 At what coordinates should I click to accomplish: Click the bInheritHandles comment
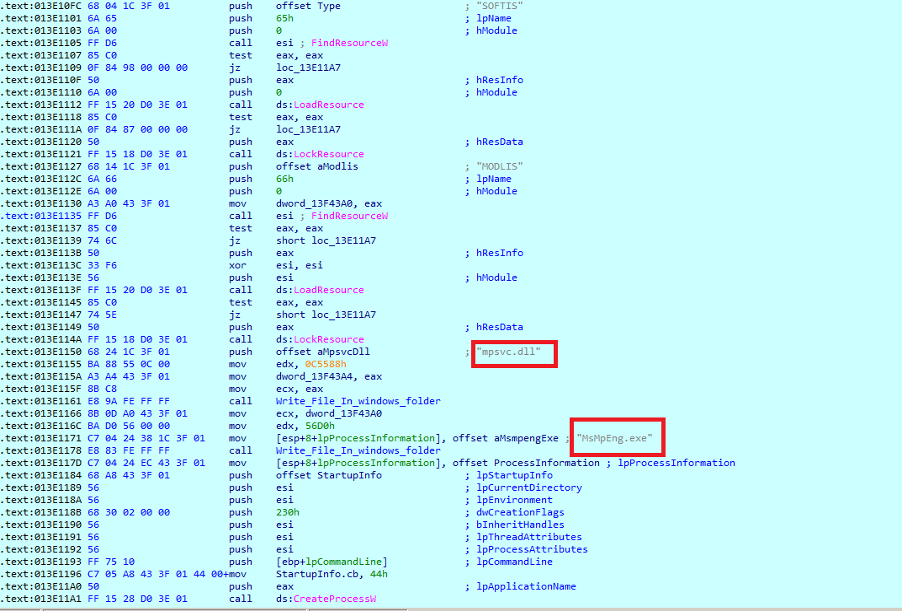point(520,525)
